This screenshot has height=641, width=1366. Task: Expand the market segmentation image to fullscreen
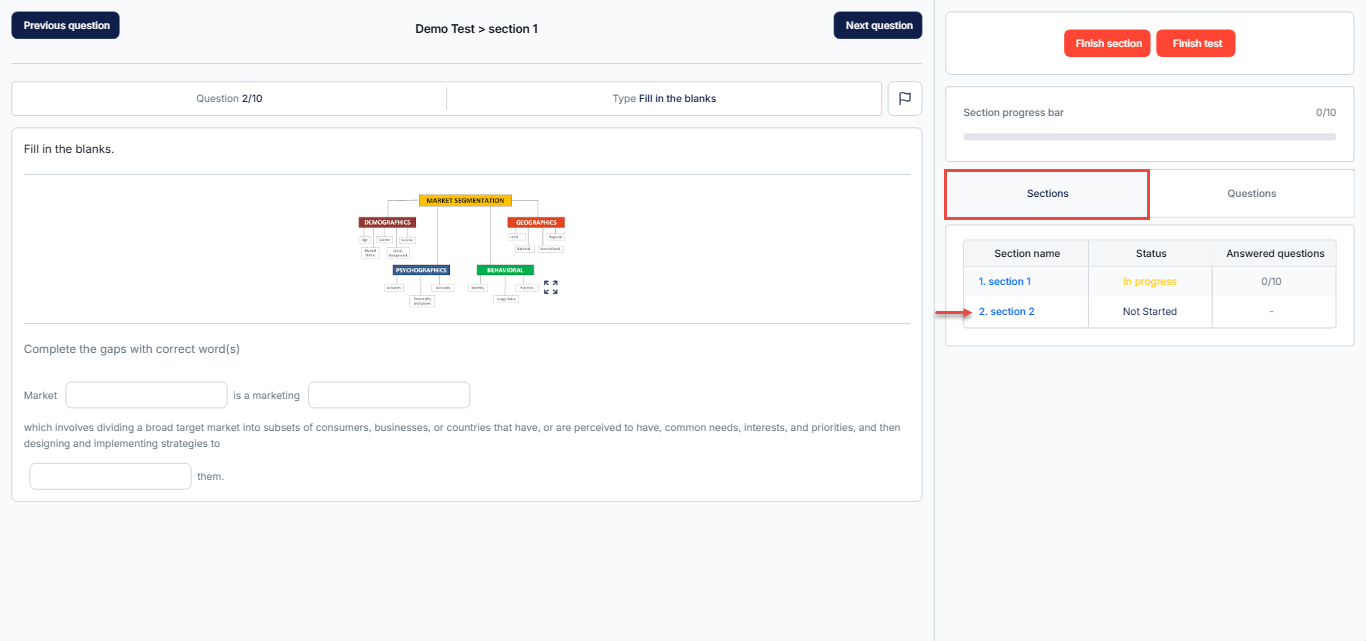click(550, 287)
